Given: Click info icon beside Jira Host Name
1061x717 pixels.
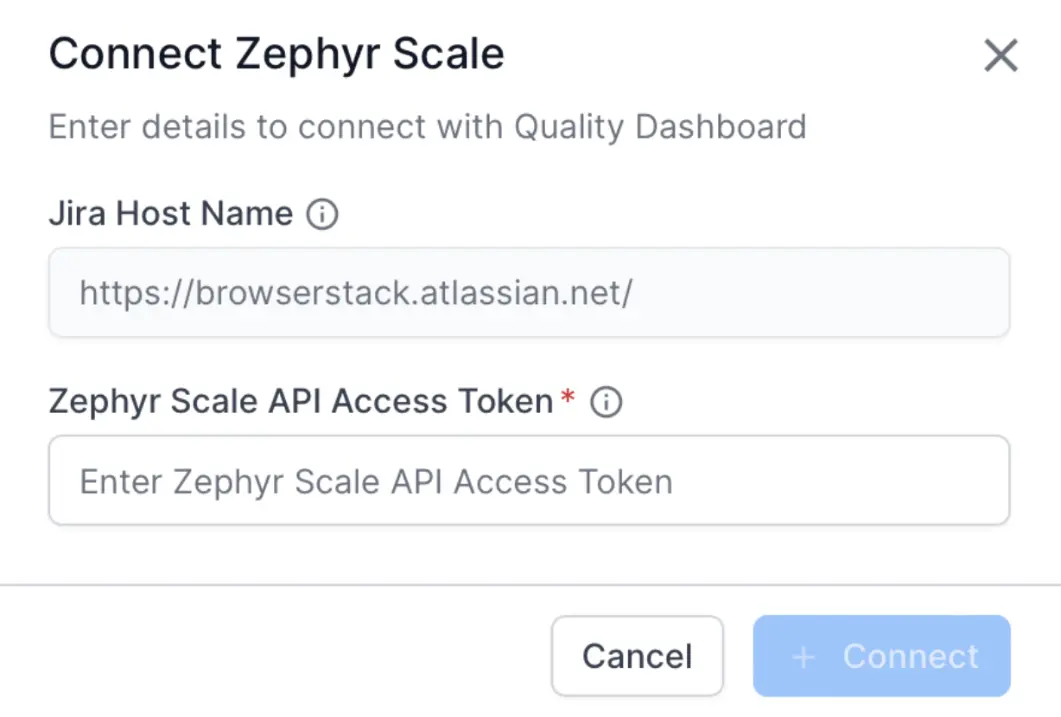Looking at the screenshot, I should point(322,214).
